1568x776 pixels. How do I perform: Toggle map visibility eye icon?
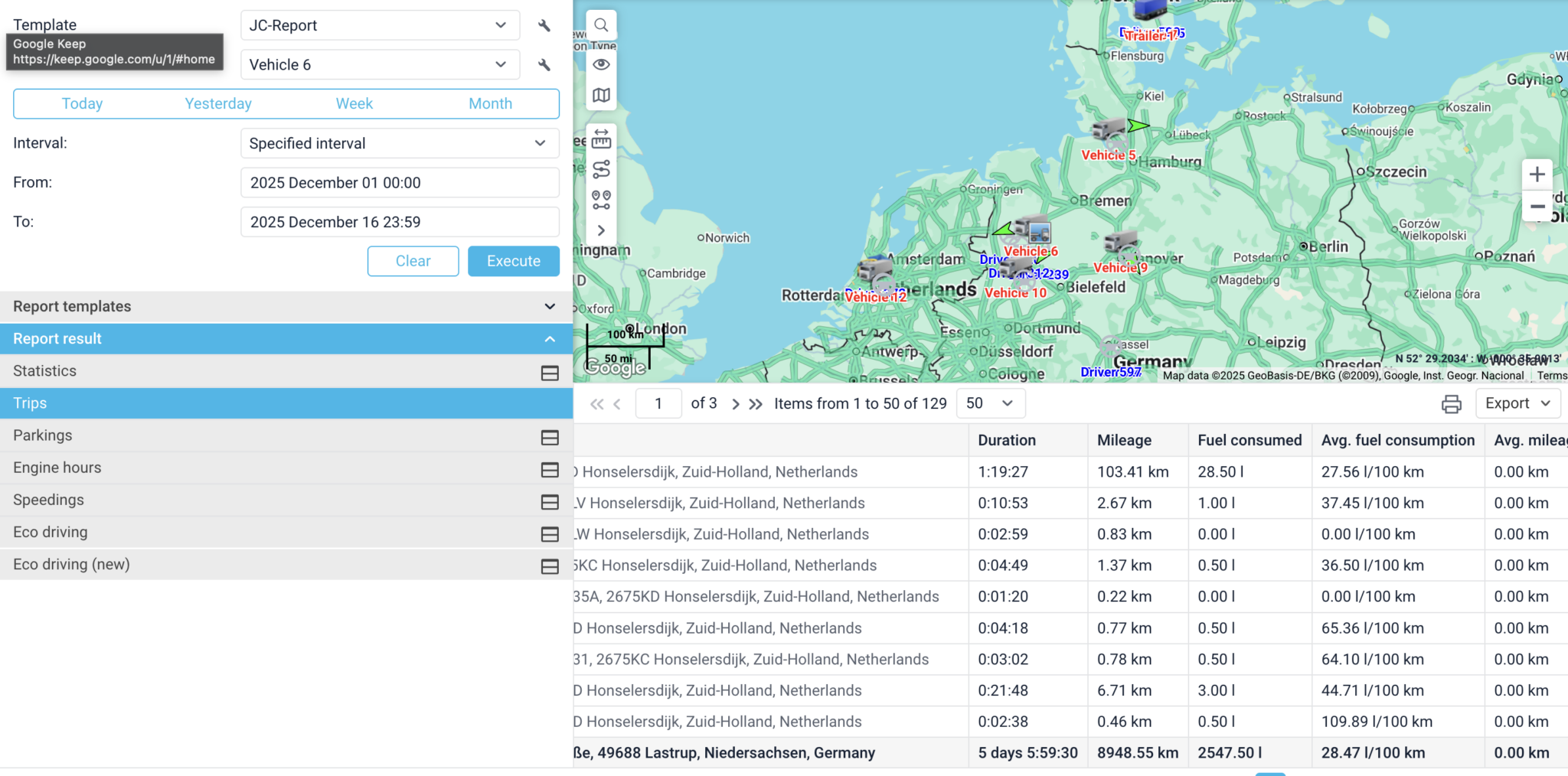tap(602, 64)
